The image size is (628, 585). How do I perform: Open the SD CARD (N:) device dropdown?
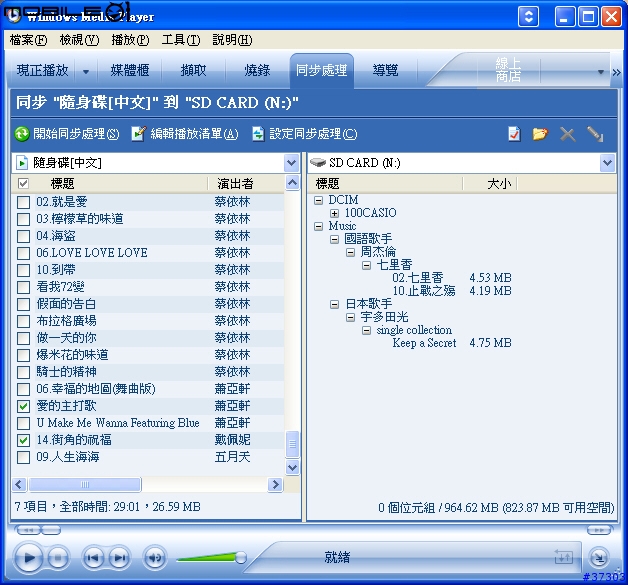[607, 163]
